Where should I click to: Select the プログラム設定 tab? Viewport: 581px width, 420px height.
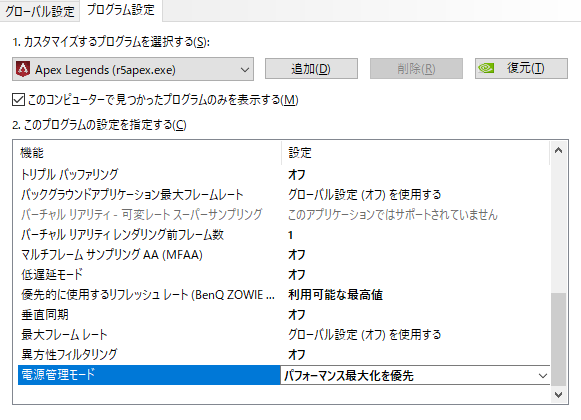coord(121,10)
